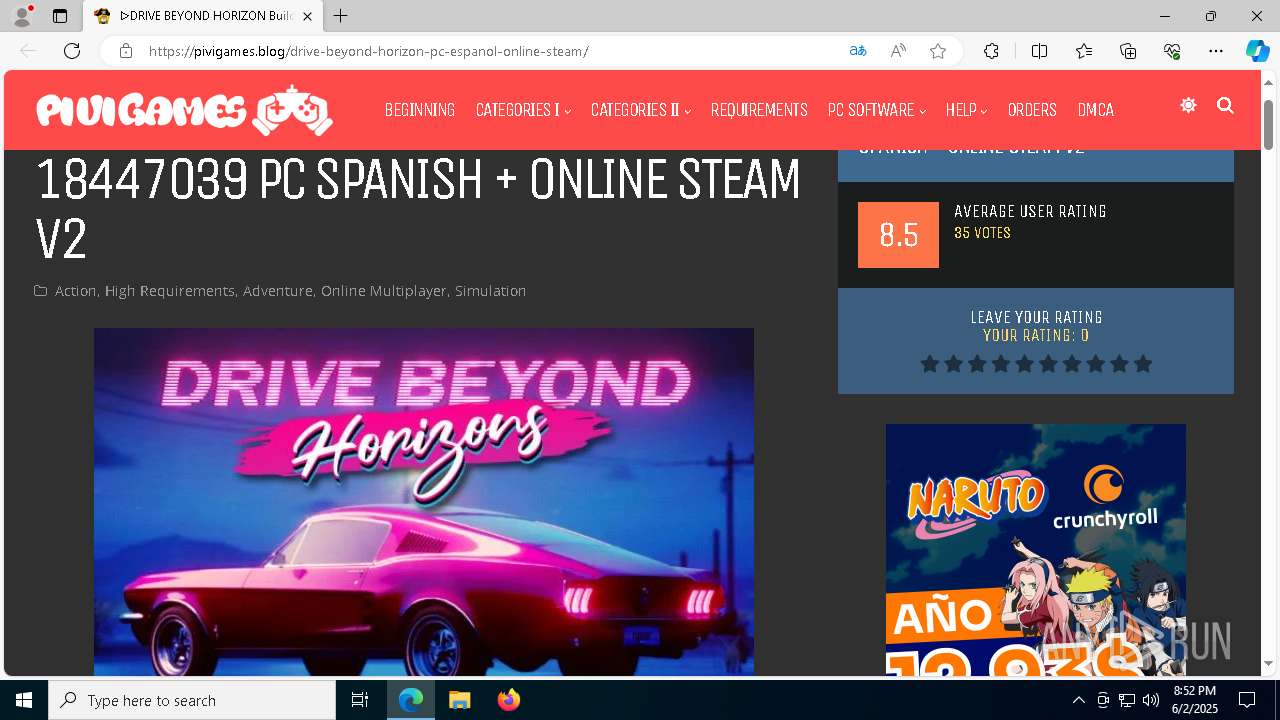Expand CATEGORIES I dropdown menu
The height and width of the screenshot is (720, 1280).
[523, 110]
